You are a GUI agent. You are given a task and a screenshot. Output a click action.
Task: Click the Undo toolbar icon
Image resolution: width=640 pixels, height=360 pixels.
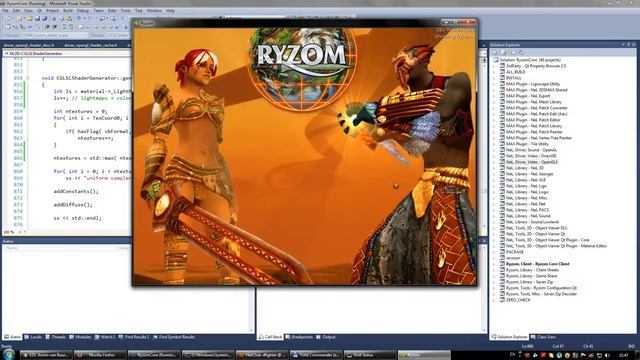pos(79,19)
